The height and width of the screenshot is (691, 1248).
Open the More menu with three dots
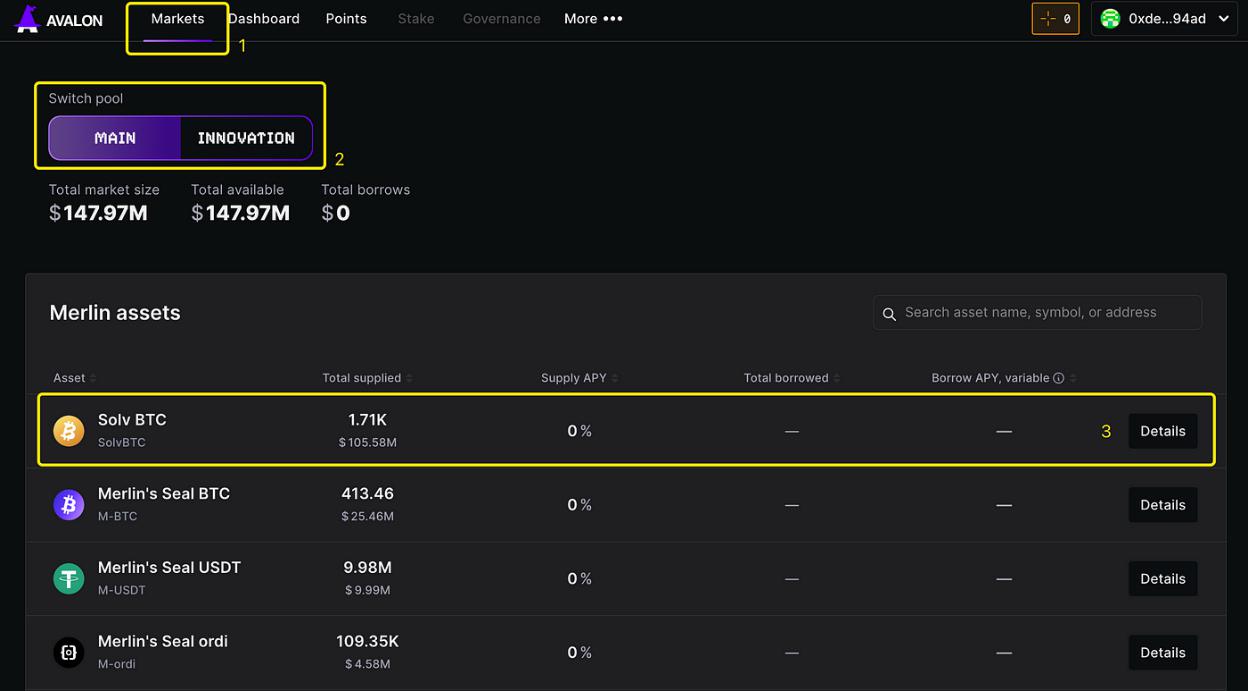593,19
